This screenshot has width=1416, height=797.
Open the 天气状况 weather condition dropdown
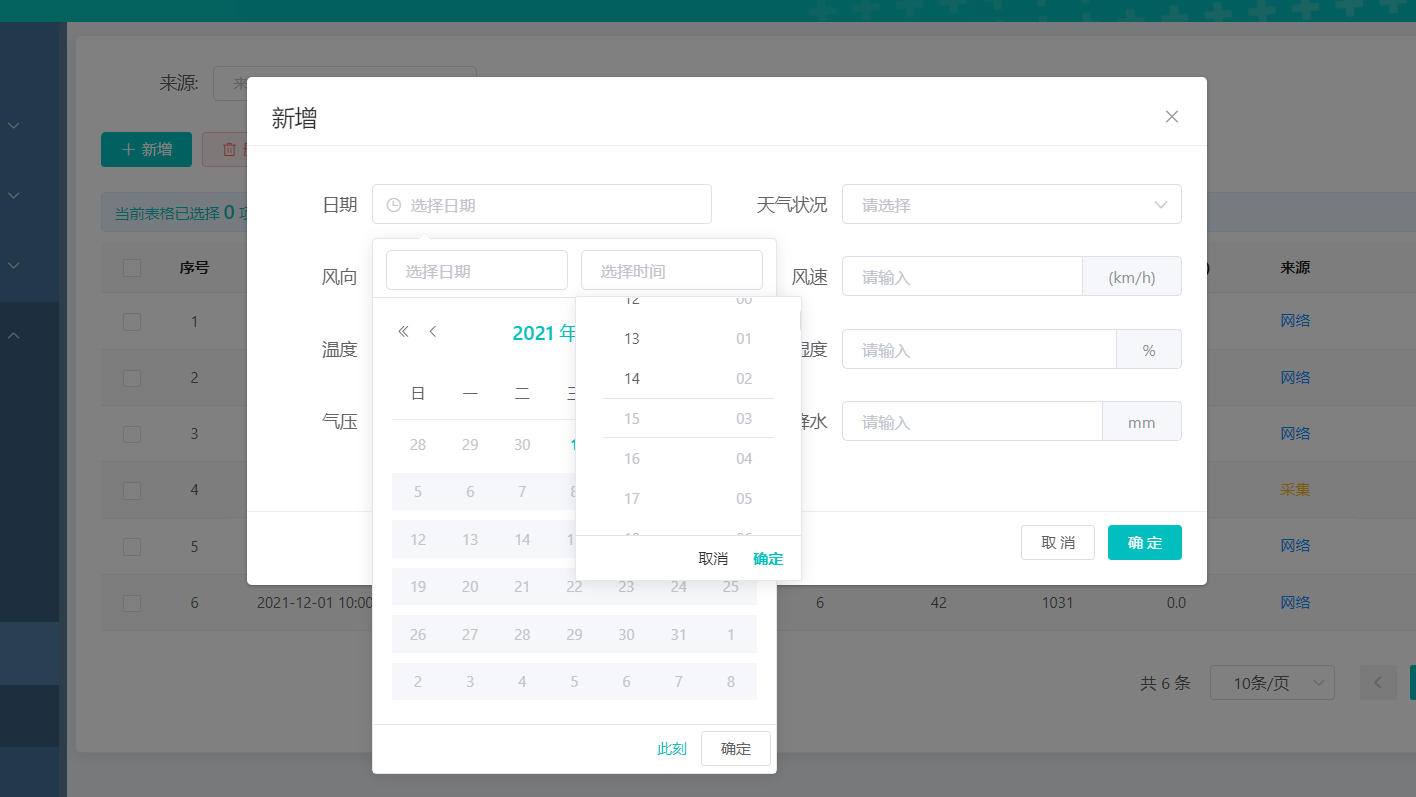tap(1011, 204)
